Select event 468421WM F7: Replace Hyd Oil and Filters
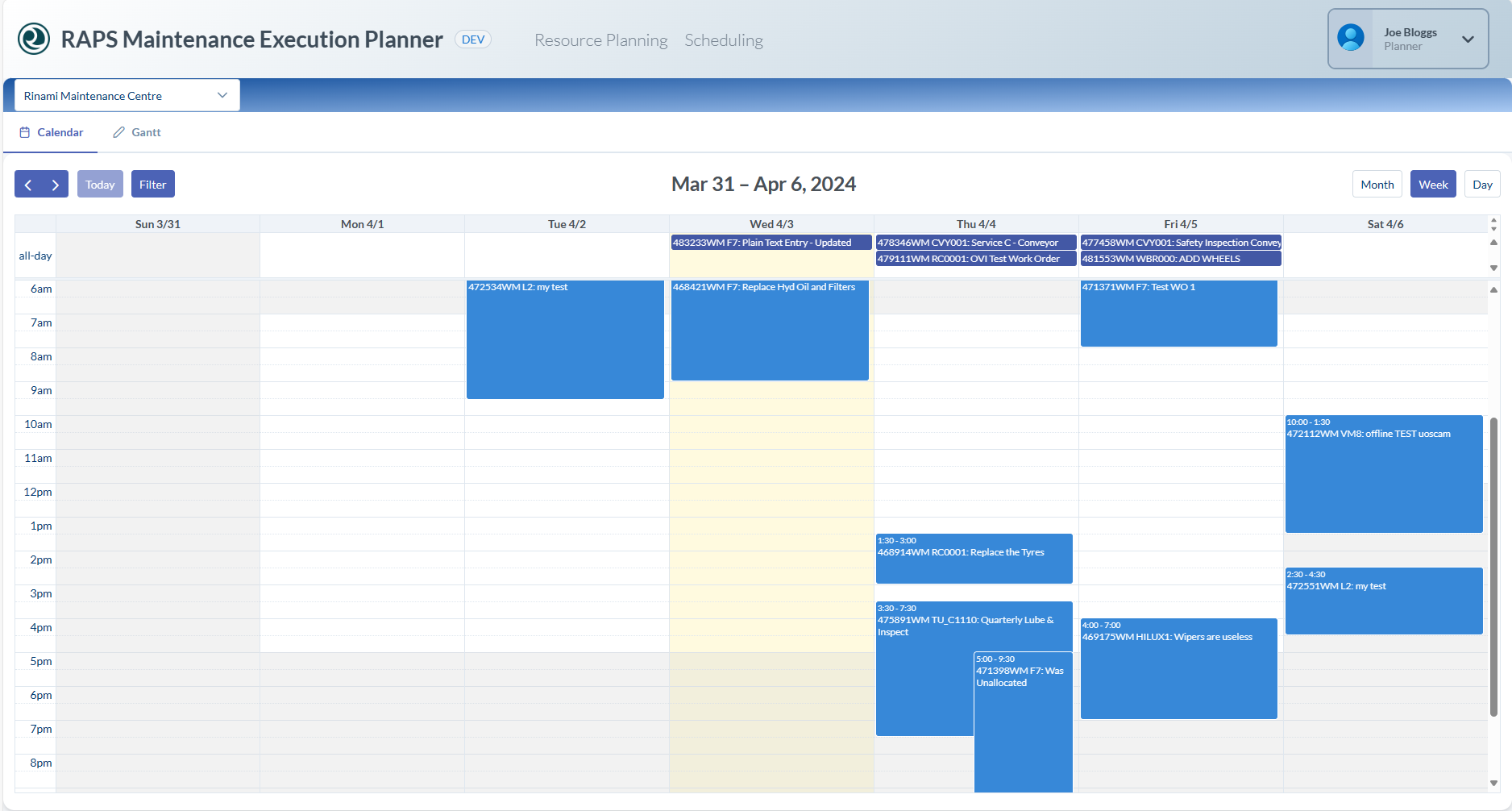The height and width of the screenshot is (811, 1512). click(x=769, y=331)
